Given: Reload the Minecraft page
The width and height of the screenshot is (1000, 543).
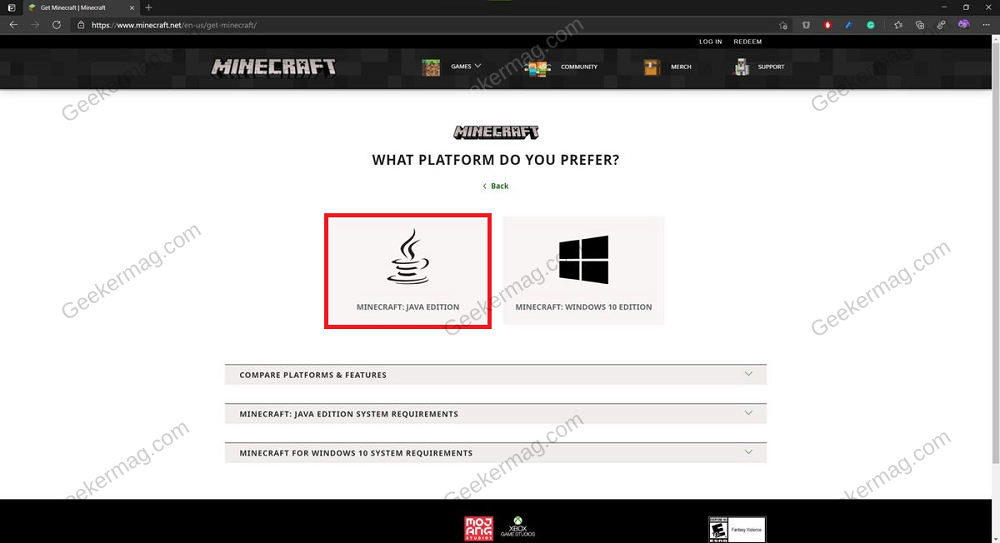Looking at the screenshot, I should (57, 25).
